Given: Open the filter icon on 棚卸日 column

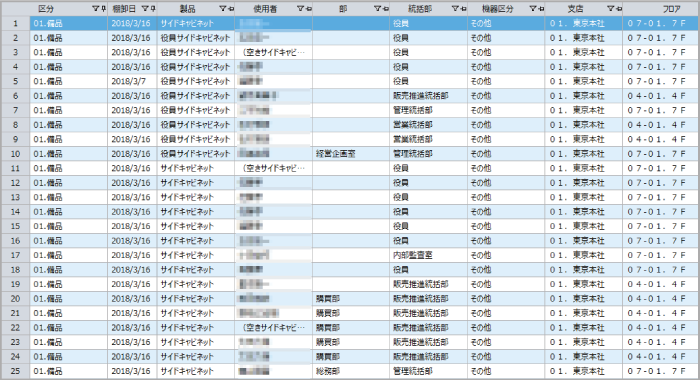Looking at the screenshot, I should click(145, 8).
